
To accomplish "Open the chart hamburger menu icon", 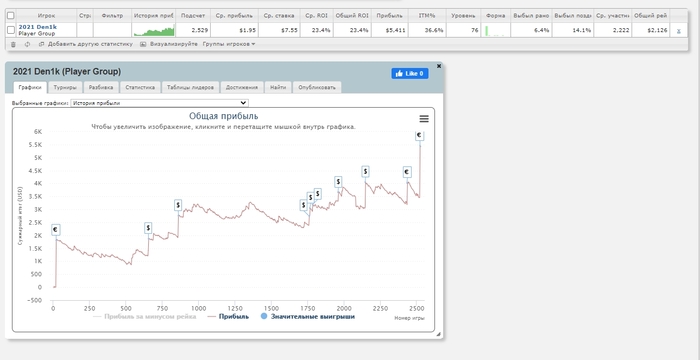I will pyautogui.click(x=424, y=119).
